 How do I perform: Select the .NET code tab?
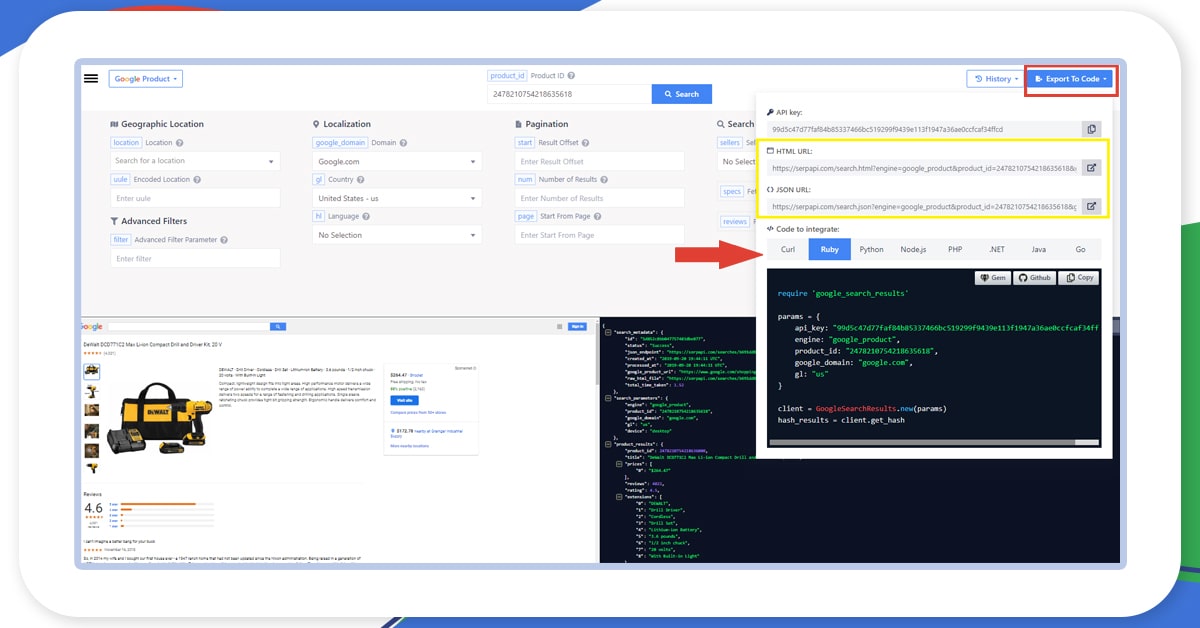(x=997, y=249)
